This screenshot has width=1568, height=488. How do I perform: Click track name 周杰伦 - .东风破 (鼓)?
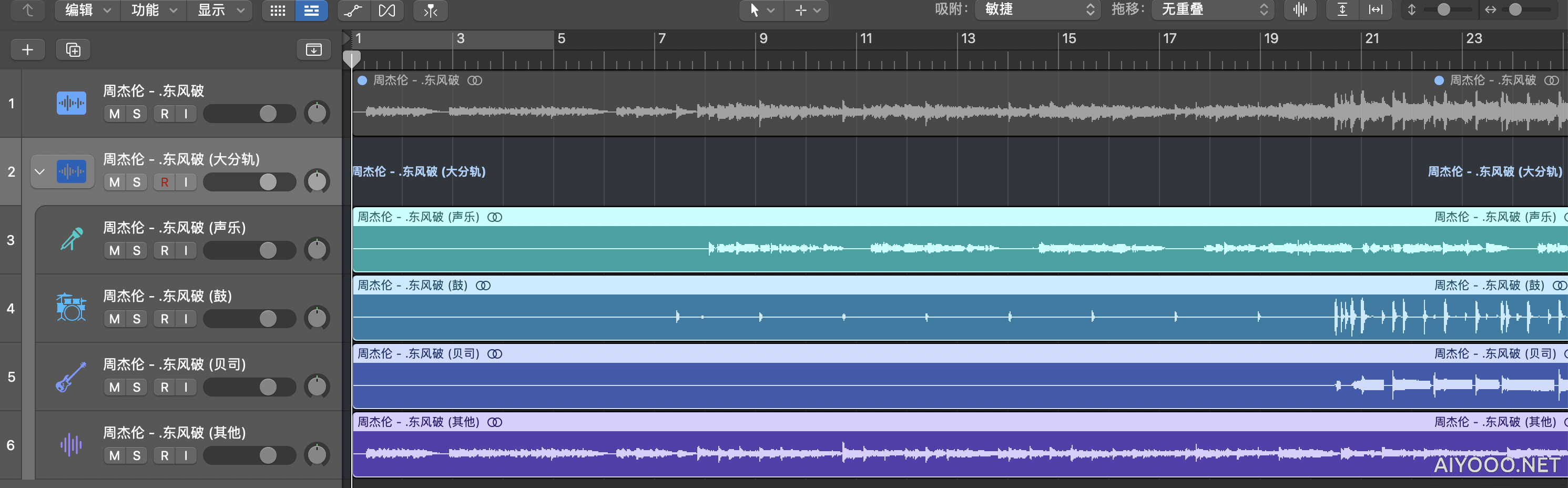(167, 297)
